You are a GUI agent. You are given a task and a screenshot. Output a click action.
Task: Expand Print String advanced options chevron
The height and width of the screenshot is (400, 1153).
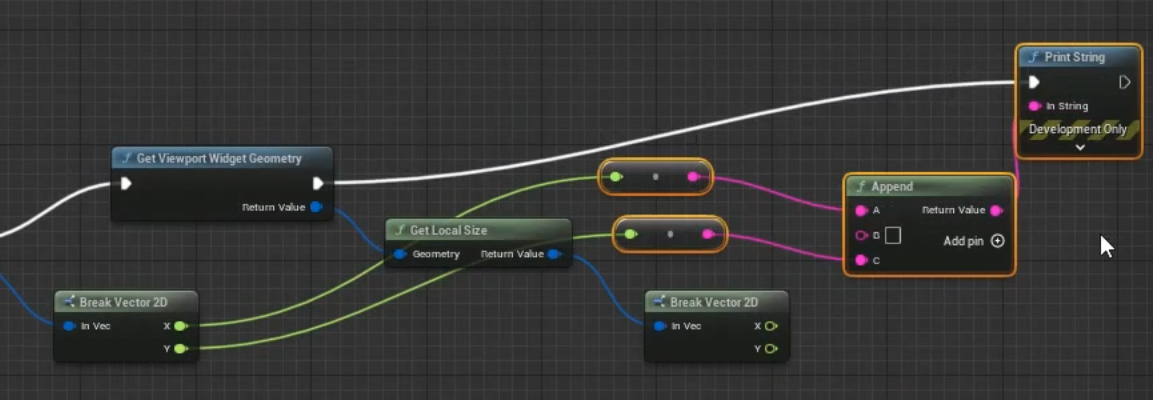pyautogui.click(x=1079, y=147)
